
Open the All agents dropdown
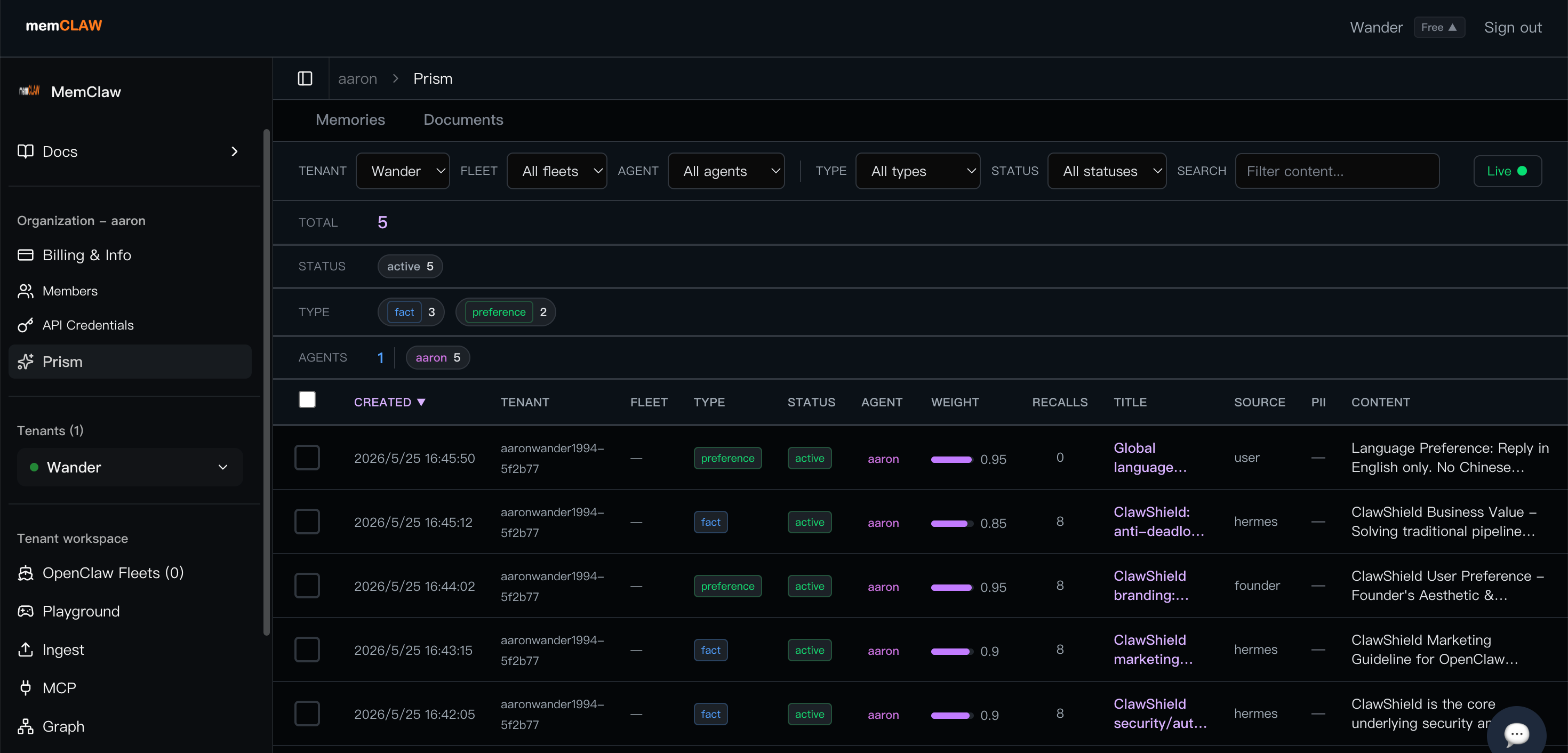[725, 171]
